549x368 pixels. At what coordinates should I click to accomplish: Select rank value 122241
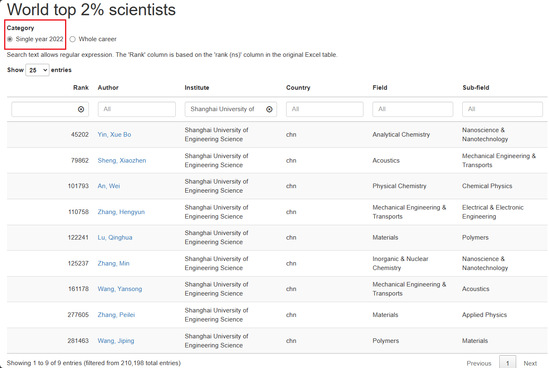point(78,237)
